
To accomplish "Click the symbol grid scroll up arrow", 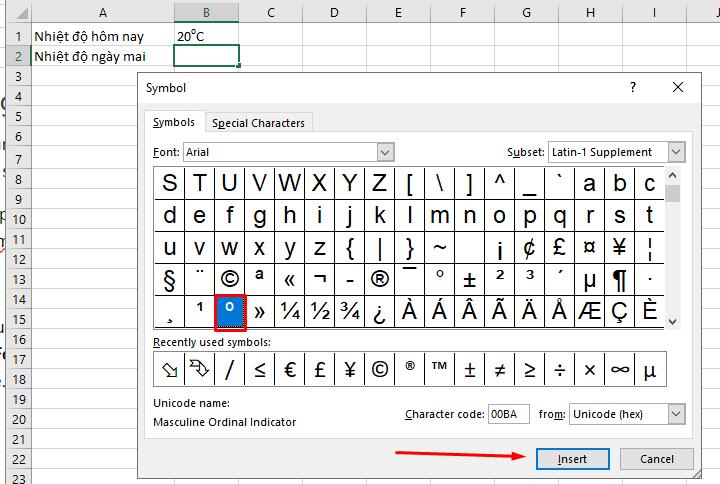I will (x=673, y=175).
